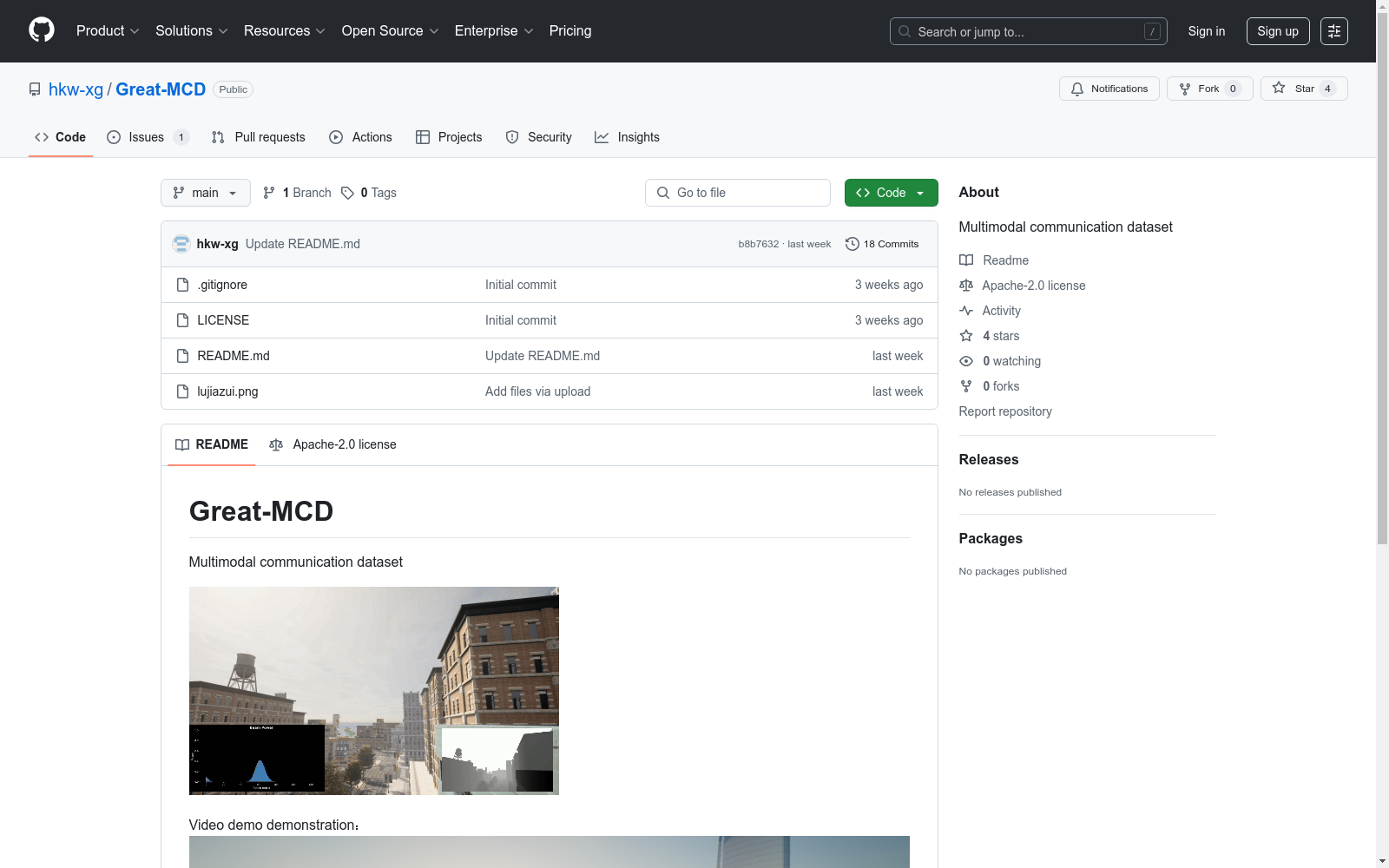Open the Projects tab
This screenshot has width=1389, height=868.
449,137
